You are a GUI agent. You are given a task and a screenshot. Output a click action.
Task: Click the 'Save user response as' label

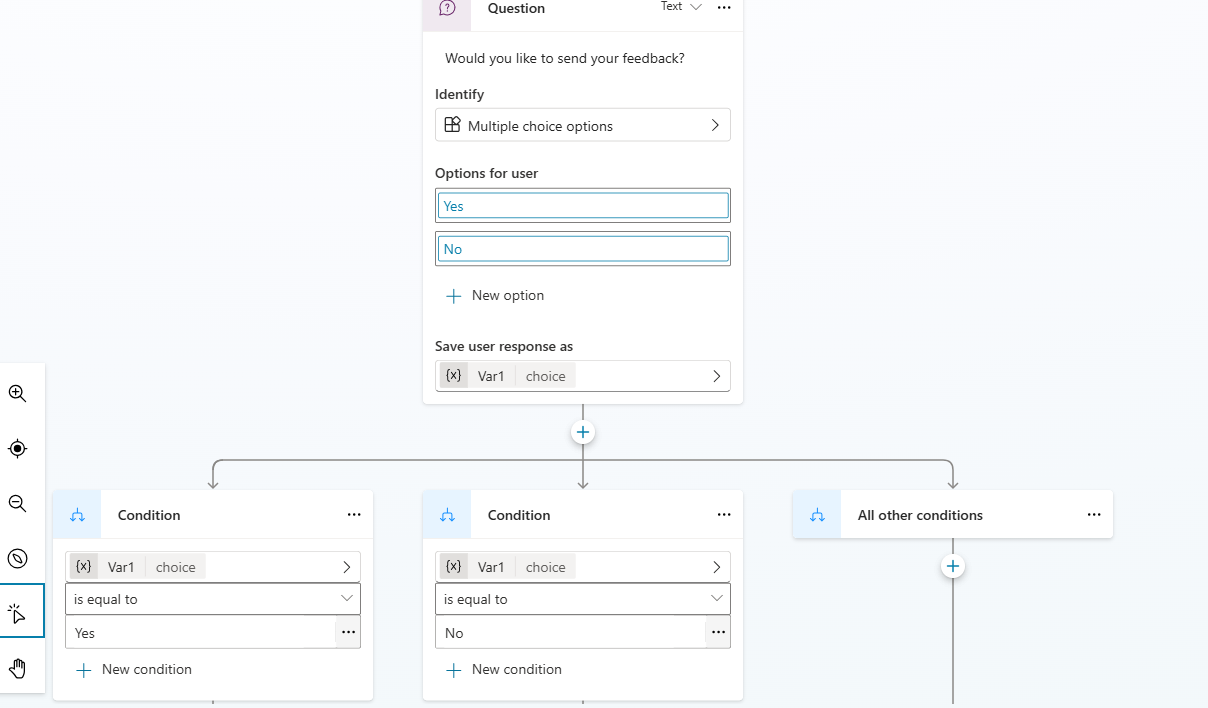[504, 346]
